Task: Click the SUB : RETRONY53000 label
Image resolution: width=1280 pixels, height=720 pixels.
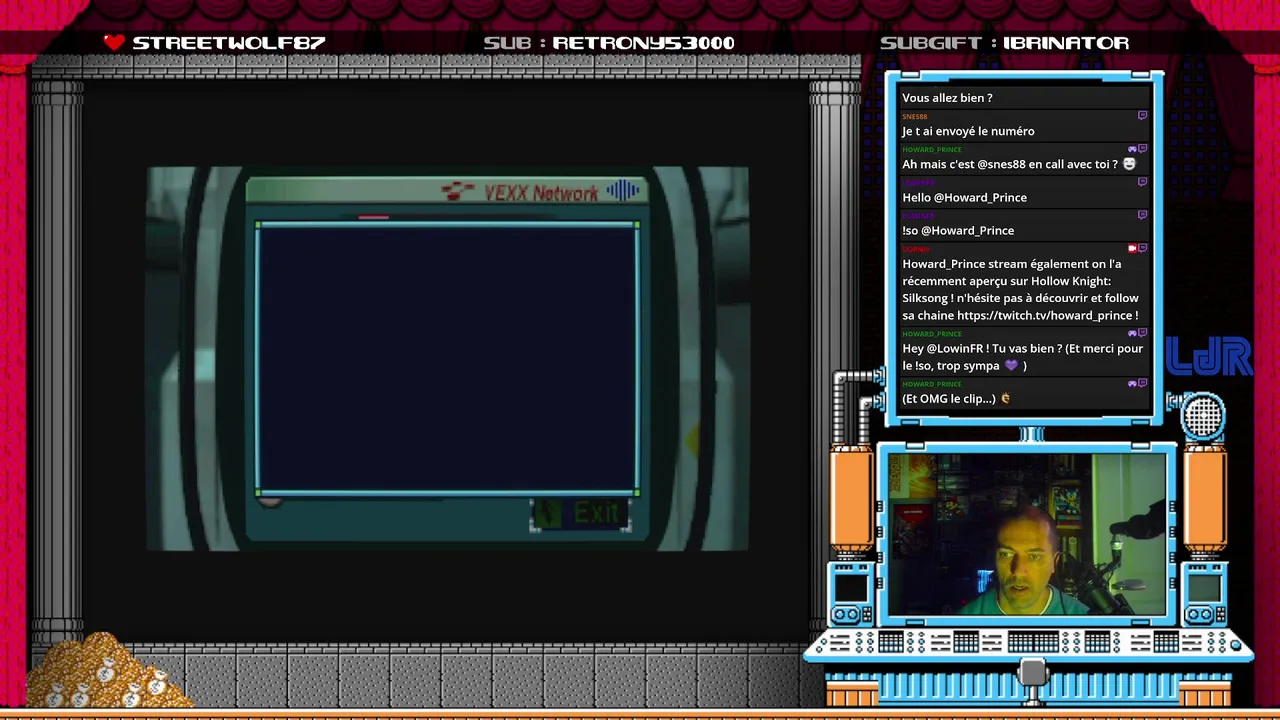Action: tap(609, 43)
